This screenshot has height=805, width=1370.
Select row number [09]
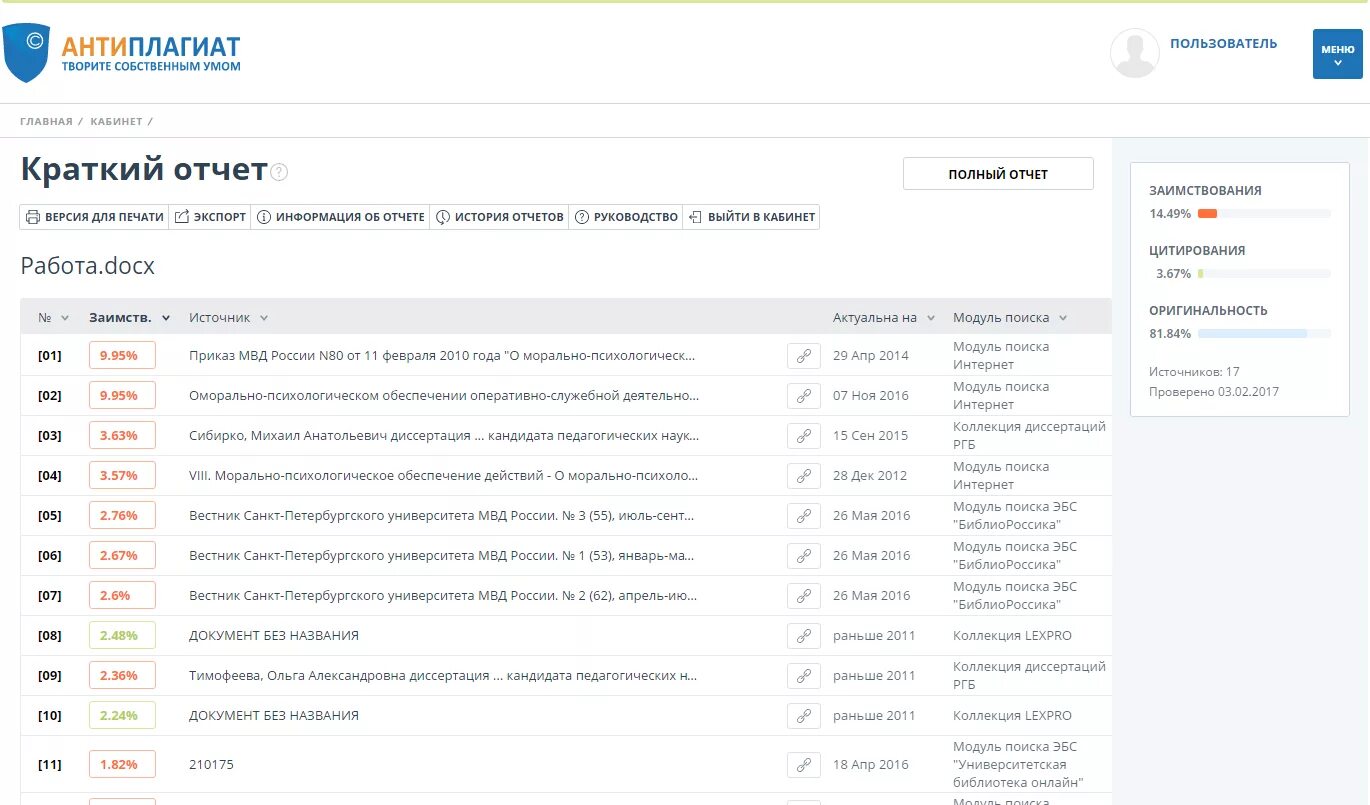[x=50, y=676]
